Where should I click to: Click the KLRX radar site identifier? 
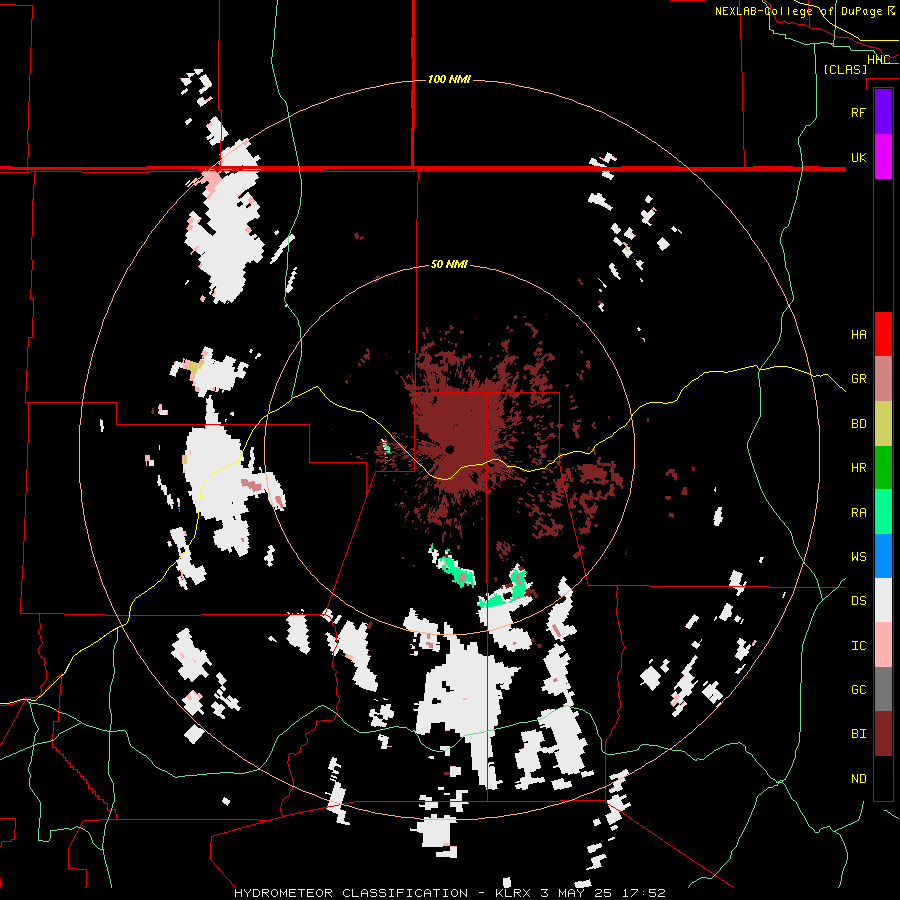(x=515, y=893)
